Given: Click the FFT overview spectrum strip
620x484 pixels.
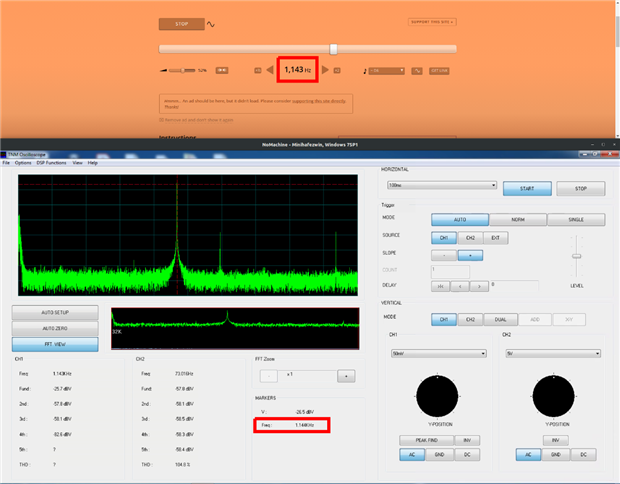Looking at the screenshot, I should pyautogui.click(x=233, y=328).
